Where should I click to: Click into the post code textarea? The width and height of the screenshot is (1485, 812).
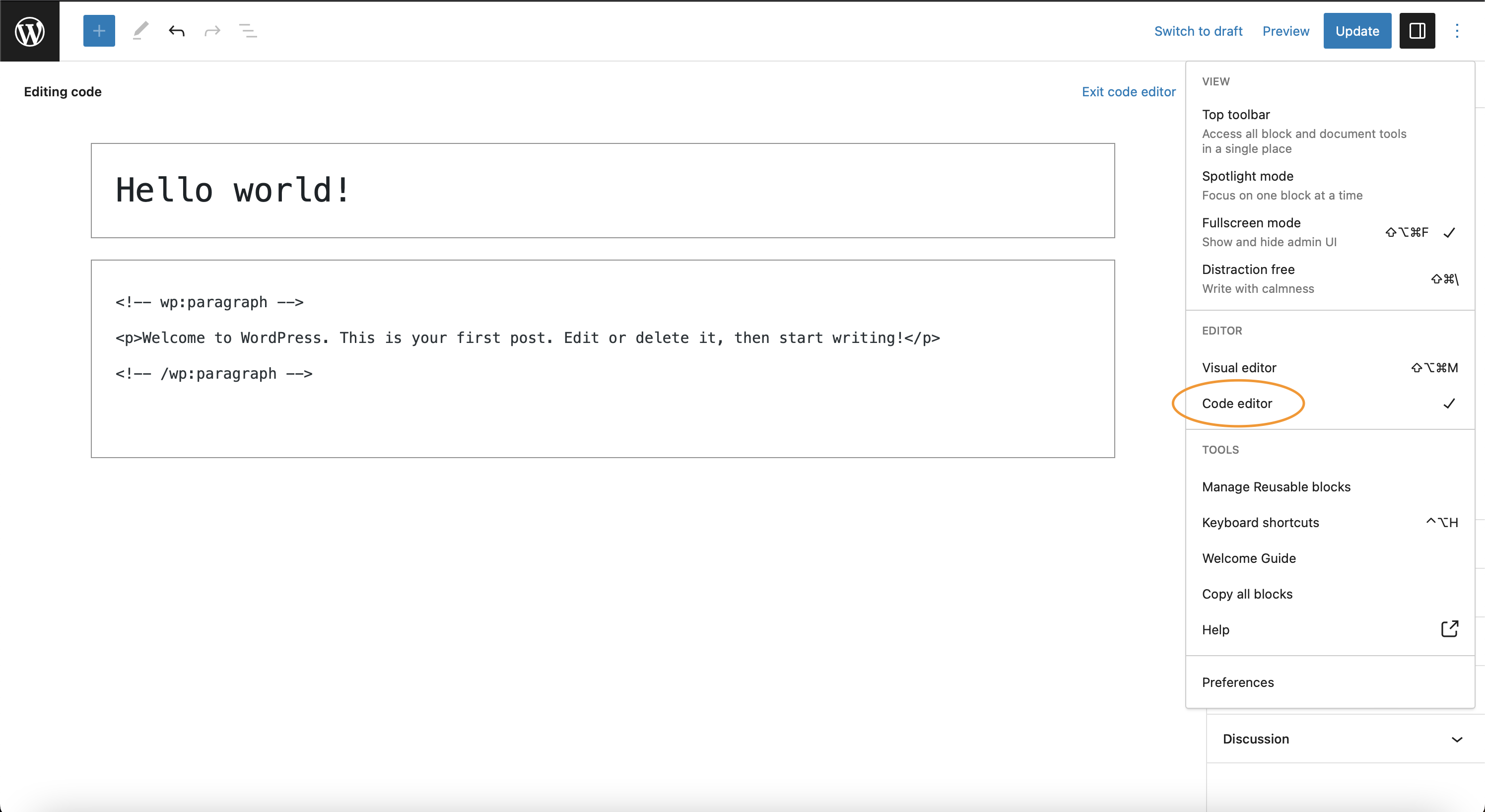(603, 359)
